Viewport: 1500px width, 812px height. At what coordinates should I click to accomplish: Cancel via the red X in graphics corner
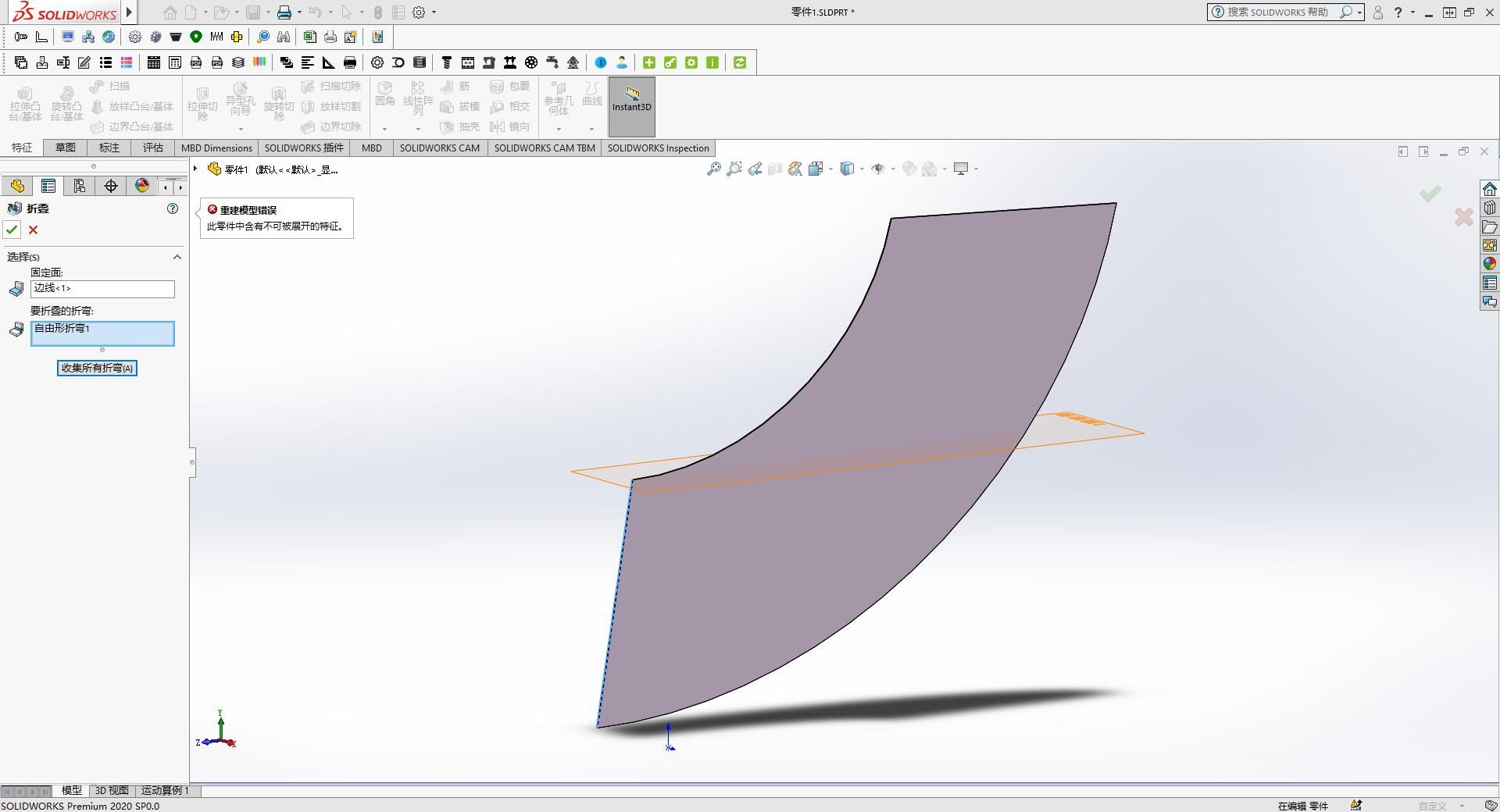1464,217
